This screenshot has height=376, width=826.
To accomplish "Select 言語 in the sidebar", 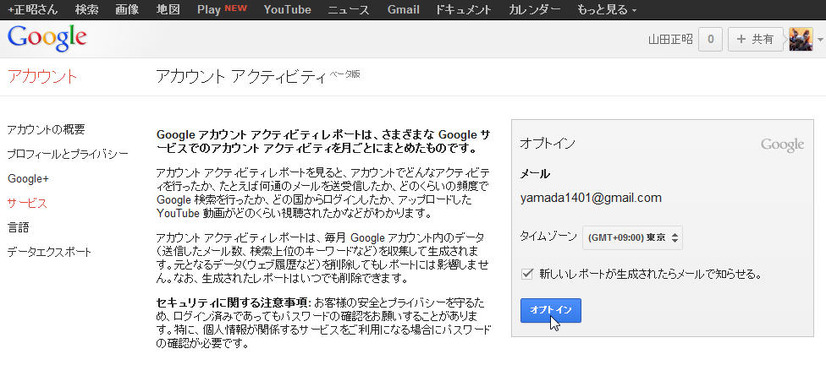I will pos(18,227).
